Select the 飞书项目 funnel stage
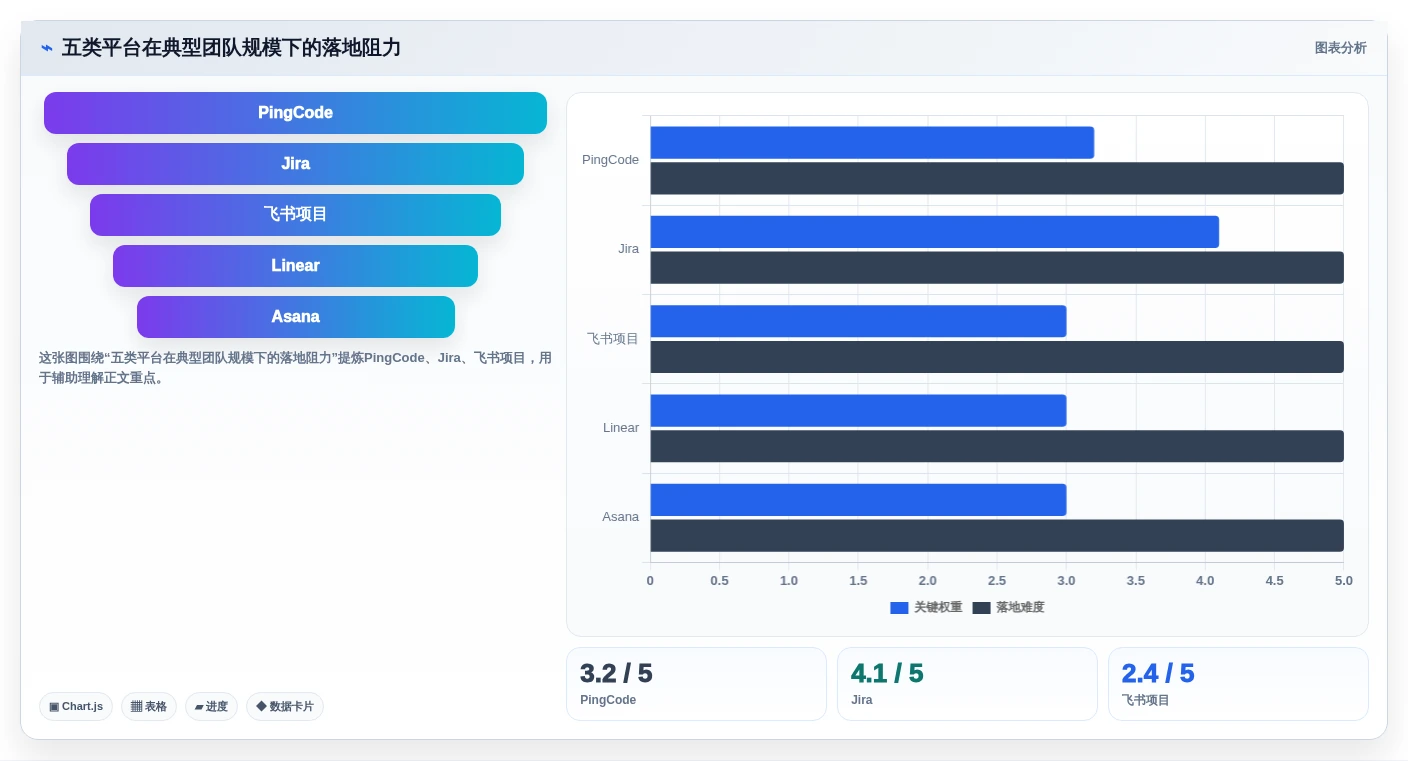The height and width of the screenshot is (761, 1408). point(295,215)
